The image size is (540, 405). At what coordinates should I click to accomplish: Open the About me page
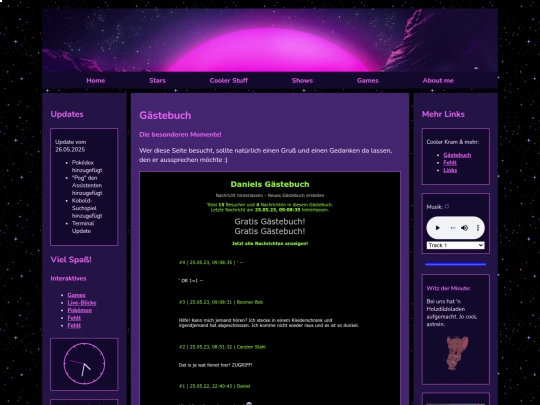pos(438,81)
